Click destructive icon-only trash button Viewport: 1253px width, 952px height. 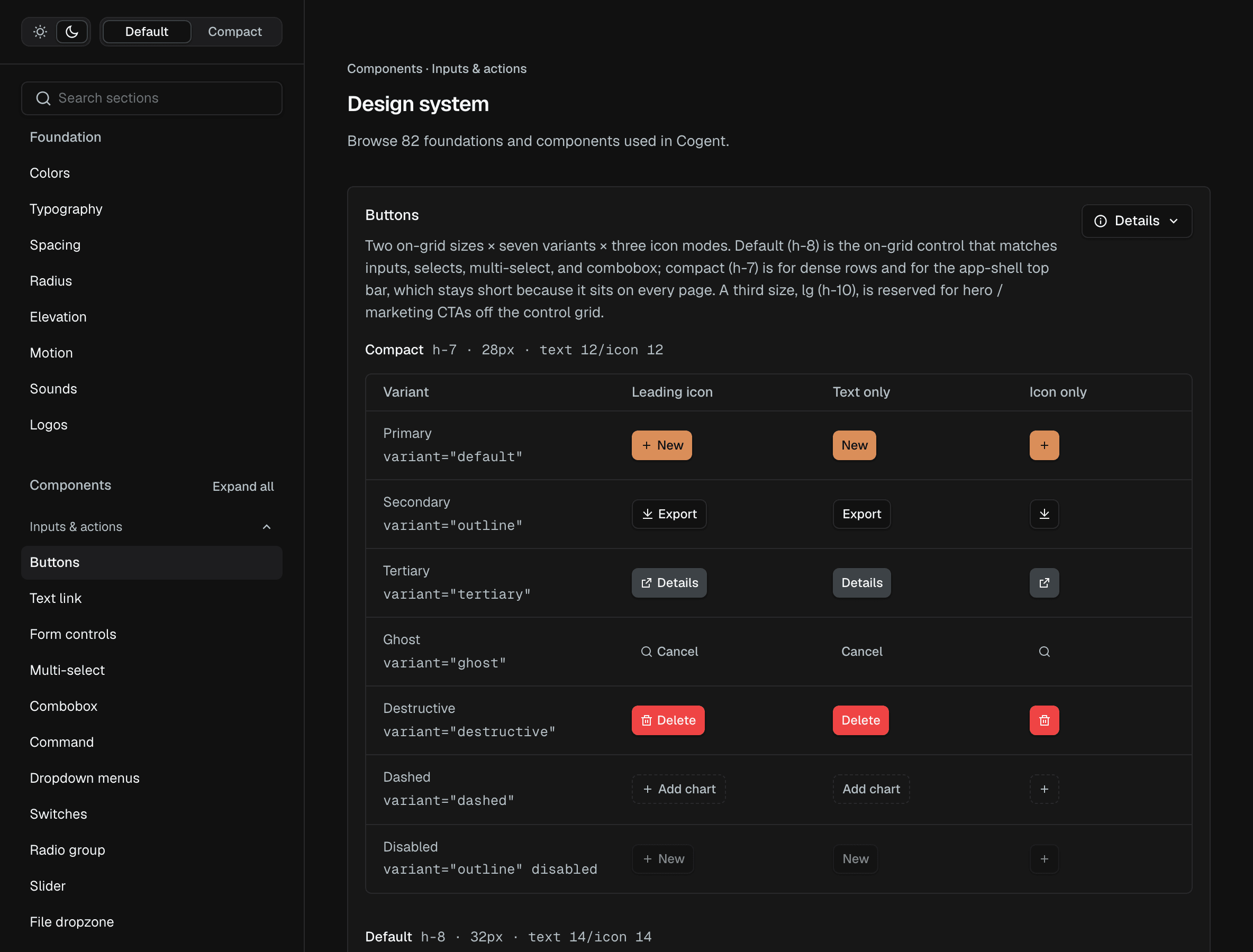pyautogui.click(x=1044, y=720)
